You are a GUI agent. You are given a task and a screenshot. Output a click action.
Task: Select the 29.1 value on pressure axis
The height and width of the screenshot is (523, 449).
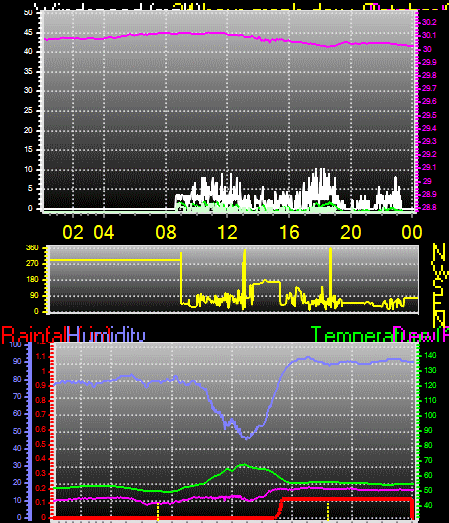[429, 167]
